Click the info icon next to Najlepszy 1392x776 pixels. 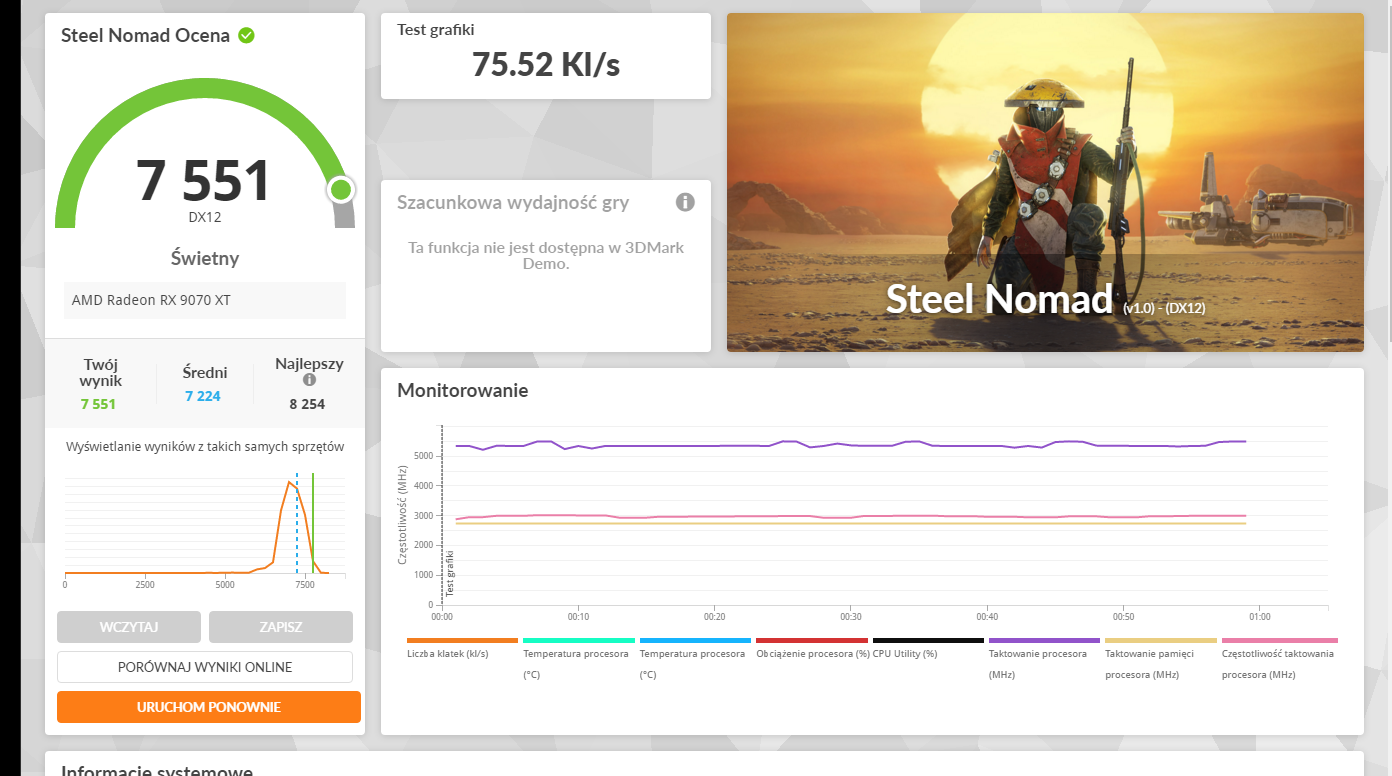[309, 380]
